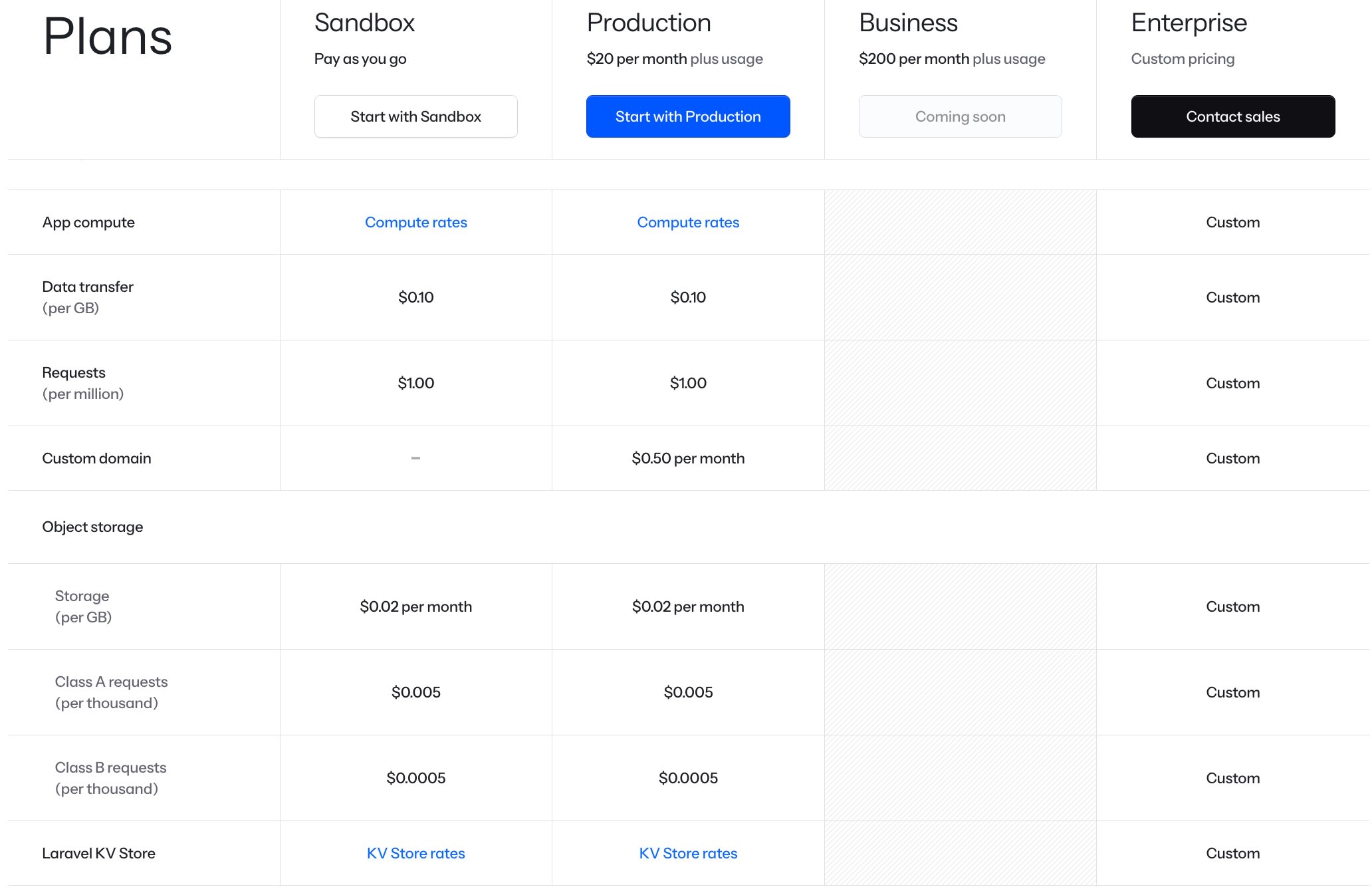
Task: Click Enterprise App compute Custom value
Action: tap(1232, 222)
